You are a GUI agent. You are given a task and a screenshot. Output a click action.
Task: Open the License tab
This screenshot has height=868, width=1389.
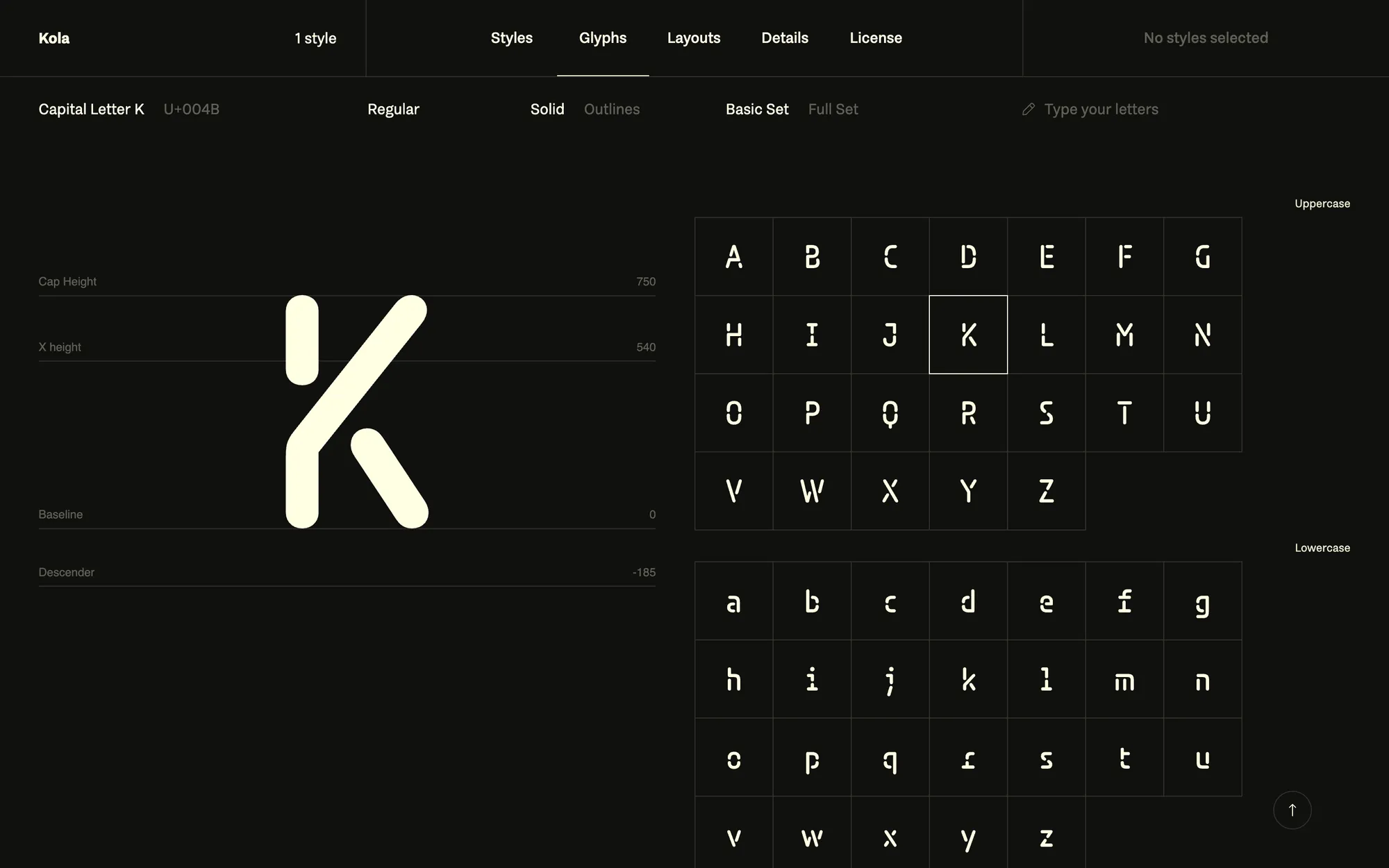click(x=875, y=38)
